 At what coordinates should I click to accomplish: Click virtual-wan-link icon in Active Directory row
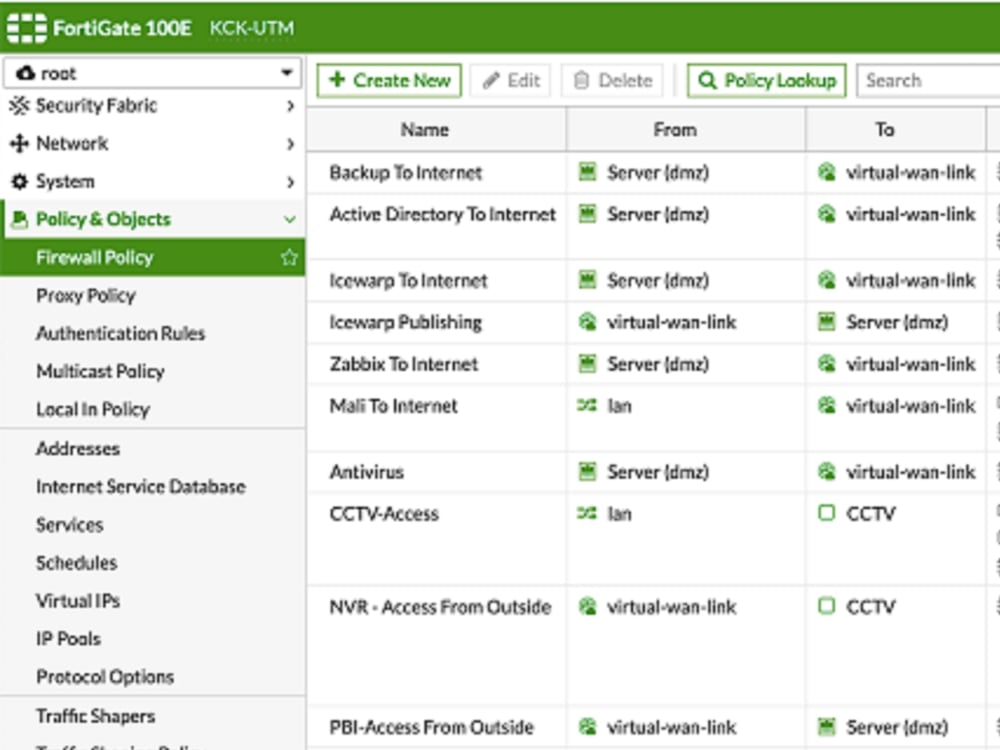pyautogui.click(x=827, y=214)
